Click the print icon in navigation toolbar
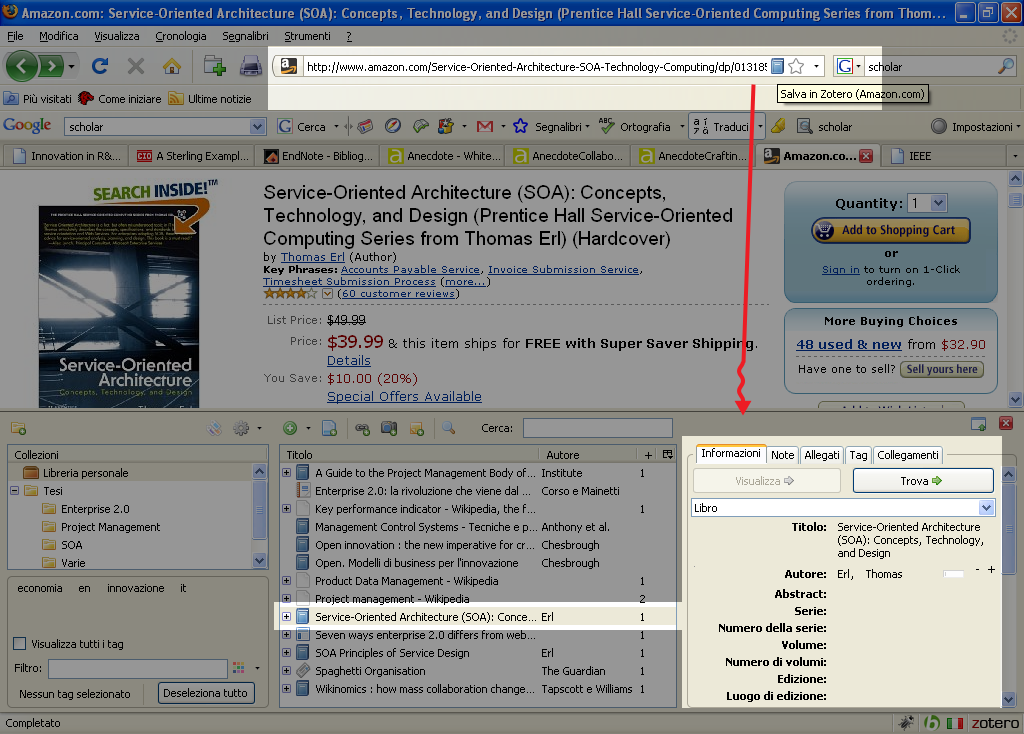This screenshot has width=1024, height=734. point(251,66)
